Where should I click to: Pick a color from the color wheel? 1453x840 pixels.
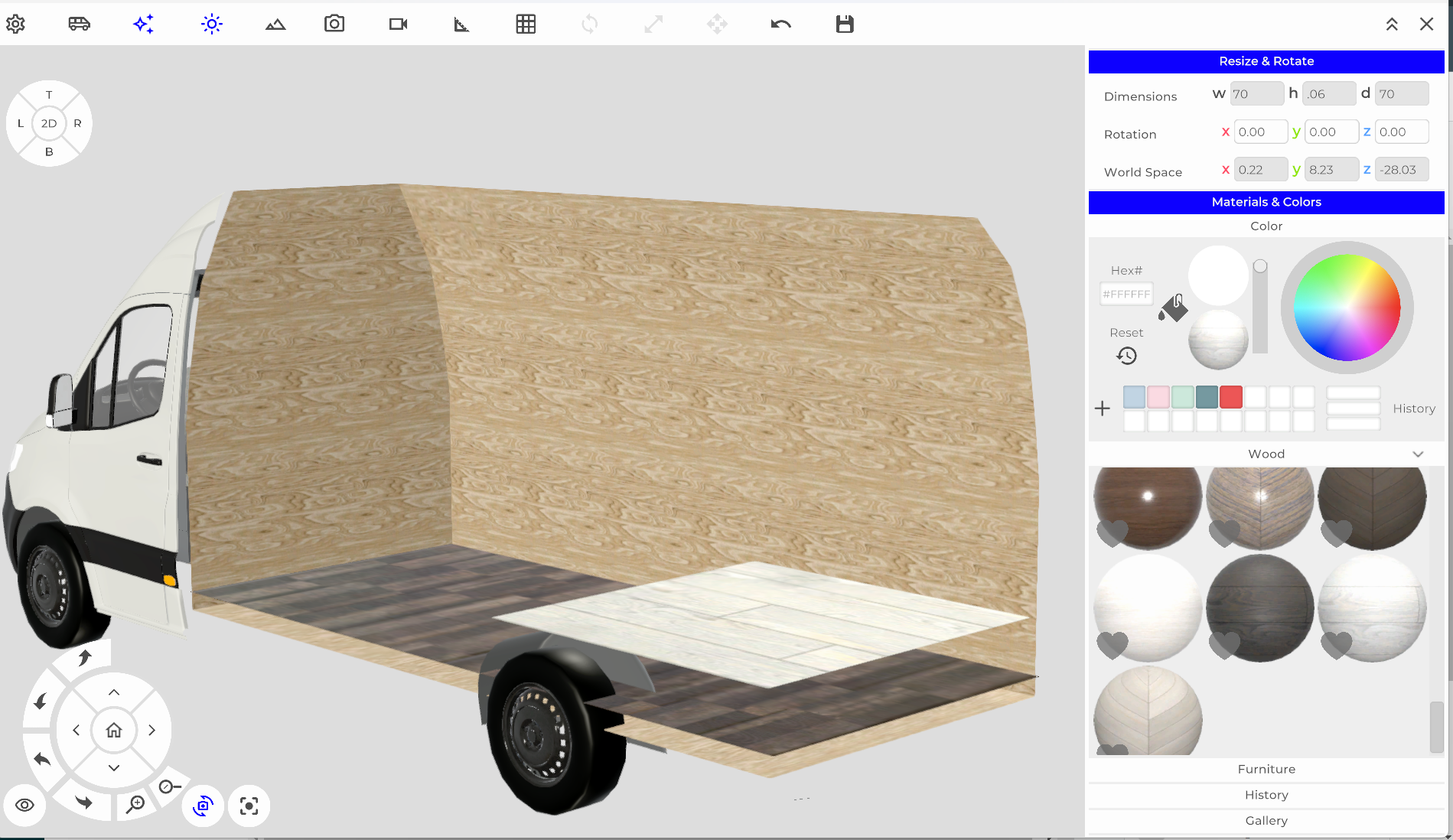pyautogui.click(x=1347, y=308)
